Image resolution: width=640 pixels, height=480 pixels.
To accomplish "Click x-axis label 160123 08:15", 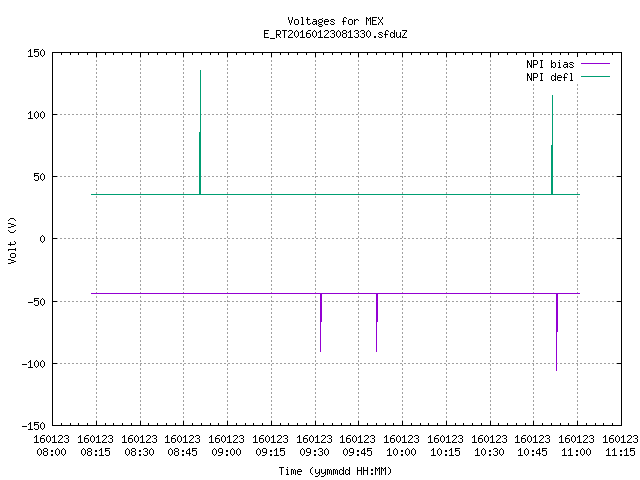I will click(96, 446).
